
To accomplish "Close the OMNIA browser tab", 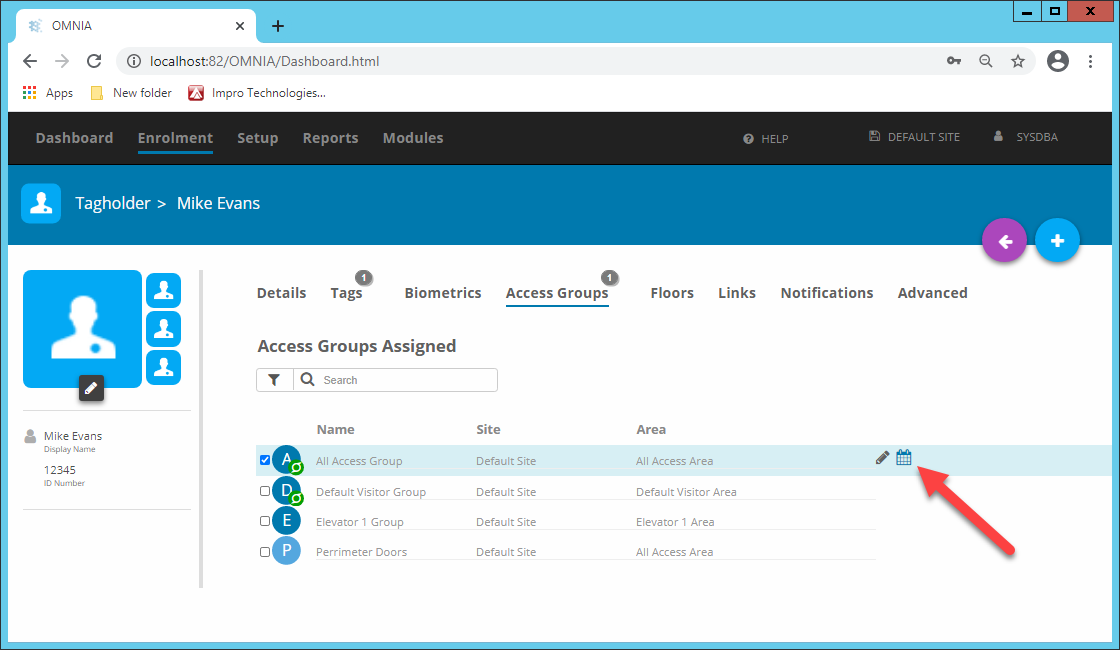I will click(x=240, y=26).
